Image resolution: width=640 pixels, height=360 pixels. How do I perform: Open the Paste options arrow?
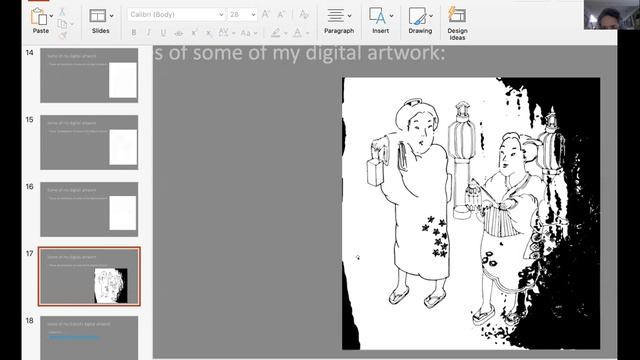click(x=51, y=17)
